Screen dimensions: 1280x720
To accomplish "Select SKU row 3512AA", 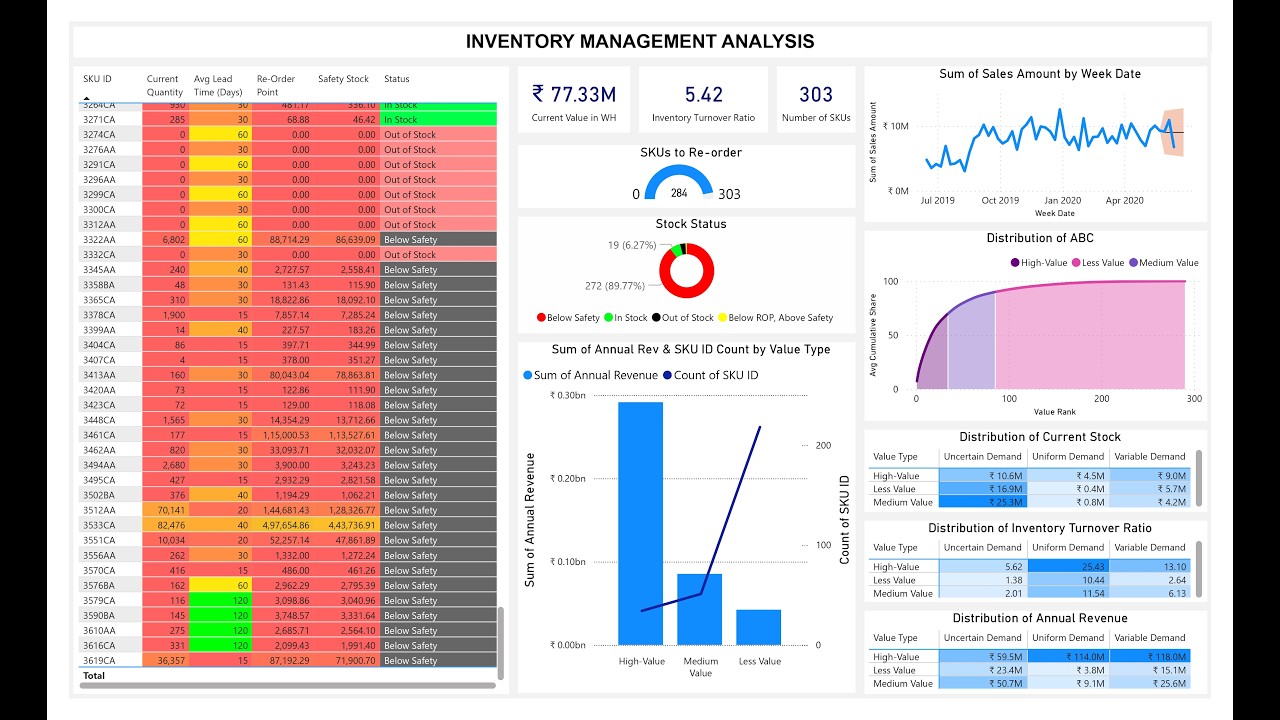I will (x=288, y=510).
